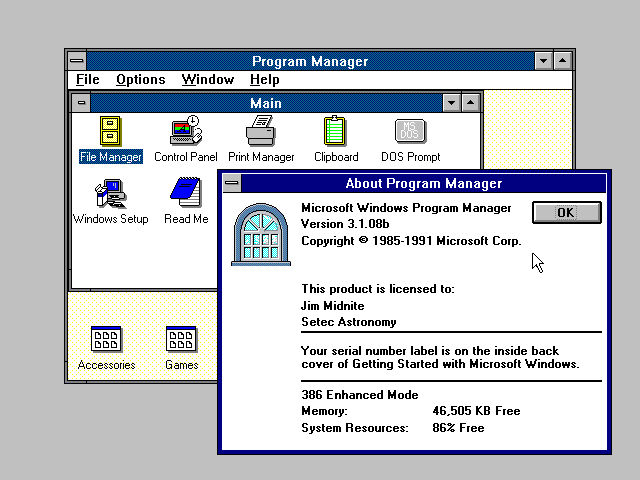The width and height of the screenshot is (640, 480).
Task: Select the Accessories group icon
Action: 106,339
